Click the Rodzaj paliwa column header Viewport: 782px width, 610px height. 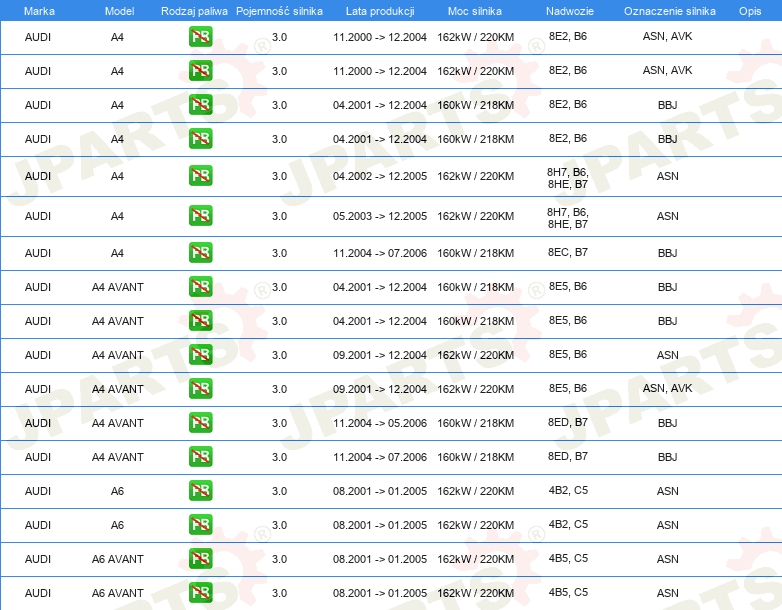[194, 11]
